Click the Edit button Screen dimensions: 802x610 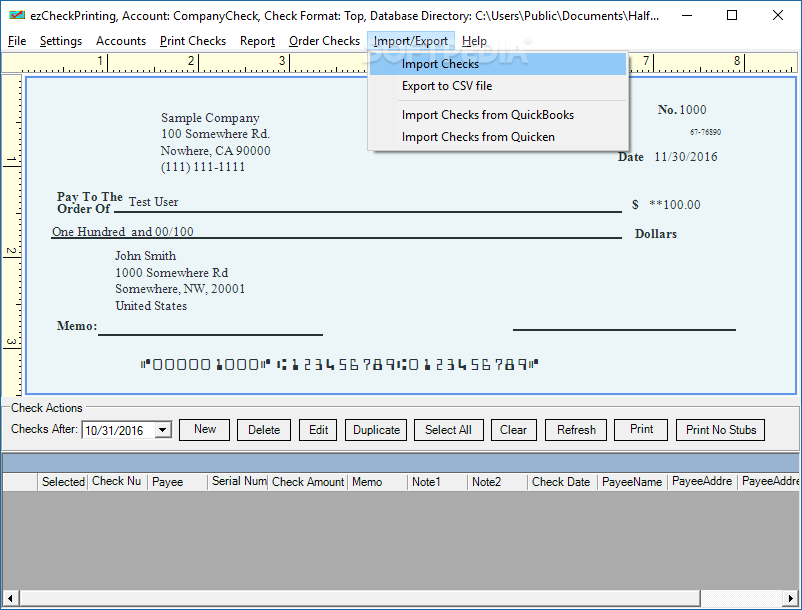[318, 430]
